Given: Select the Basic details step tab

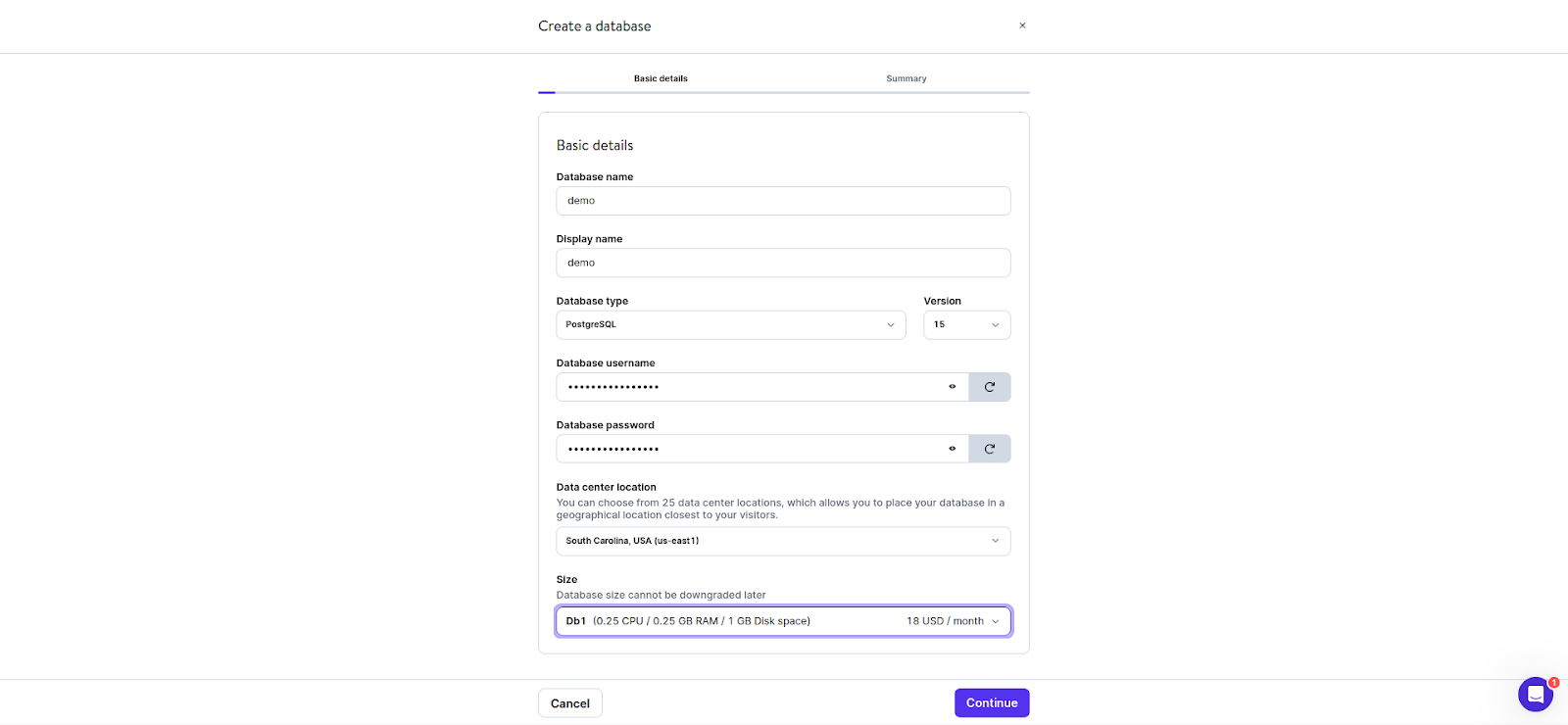Looking at the screenshot, I should click(661, 78).
